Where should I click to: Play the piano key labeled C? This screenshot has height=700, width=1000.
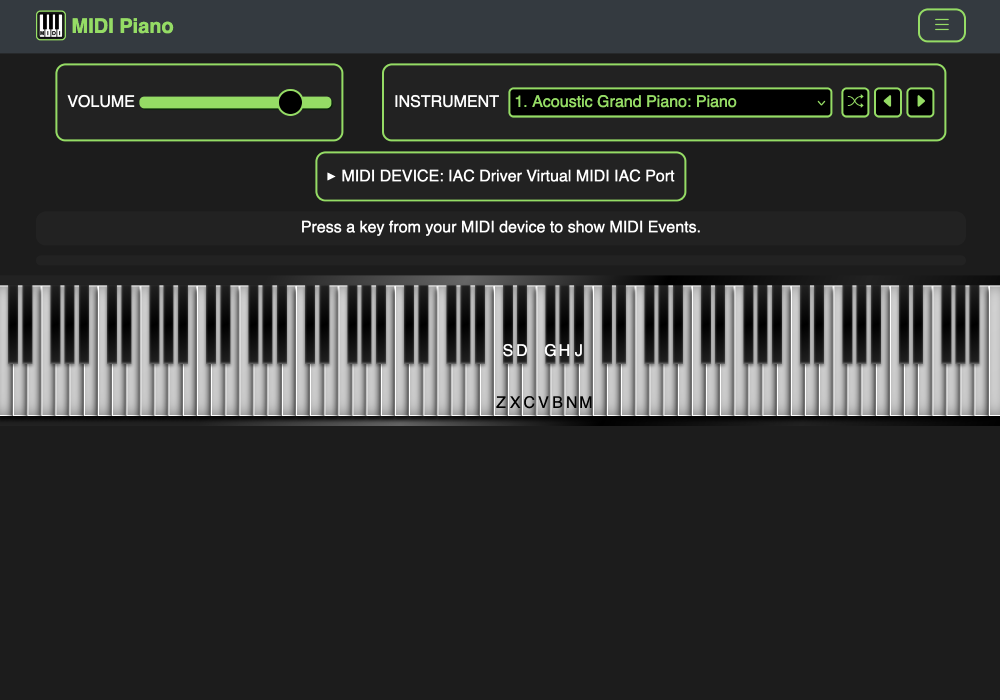click(529, 392)
